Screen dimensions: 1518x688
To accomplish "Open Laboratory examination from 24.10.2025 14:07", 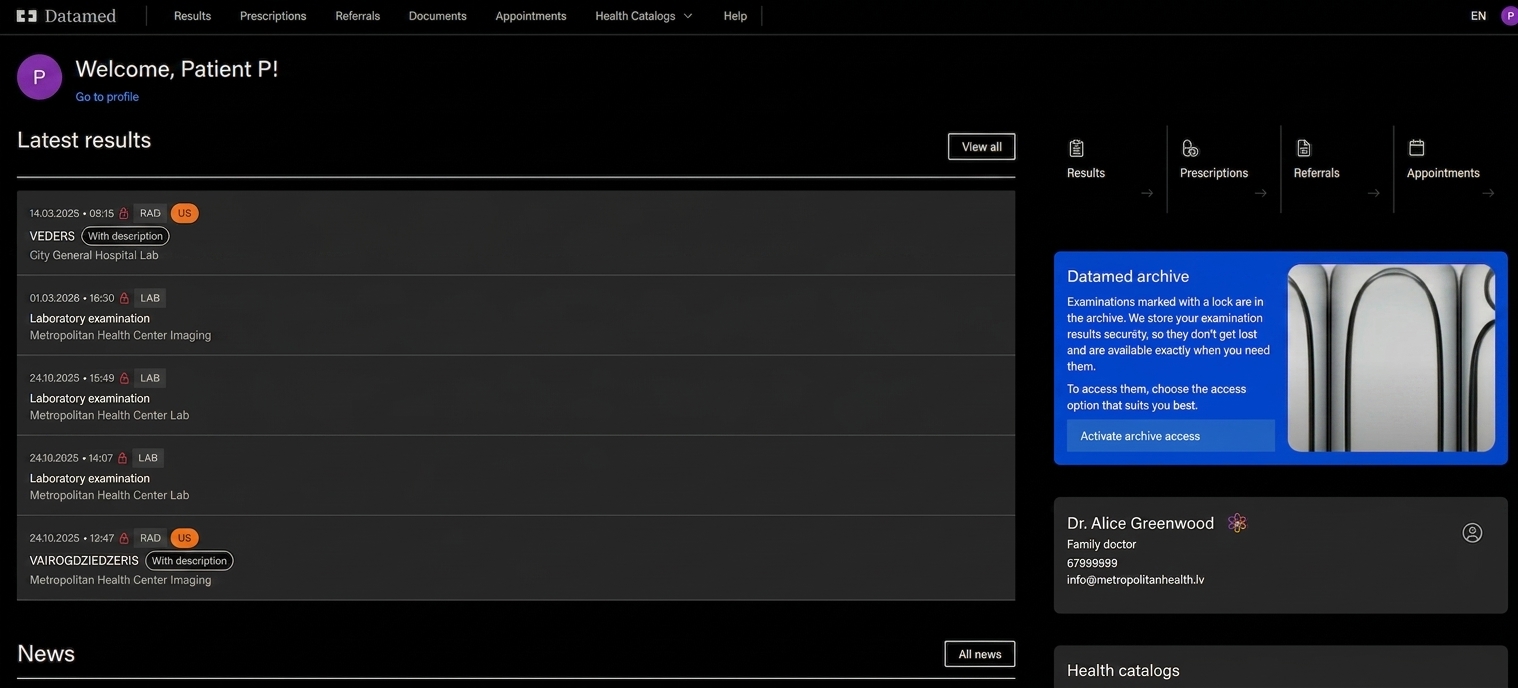I will pos(516,475).
